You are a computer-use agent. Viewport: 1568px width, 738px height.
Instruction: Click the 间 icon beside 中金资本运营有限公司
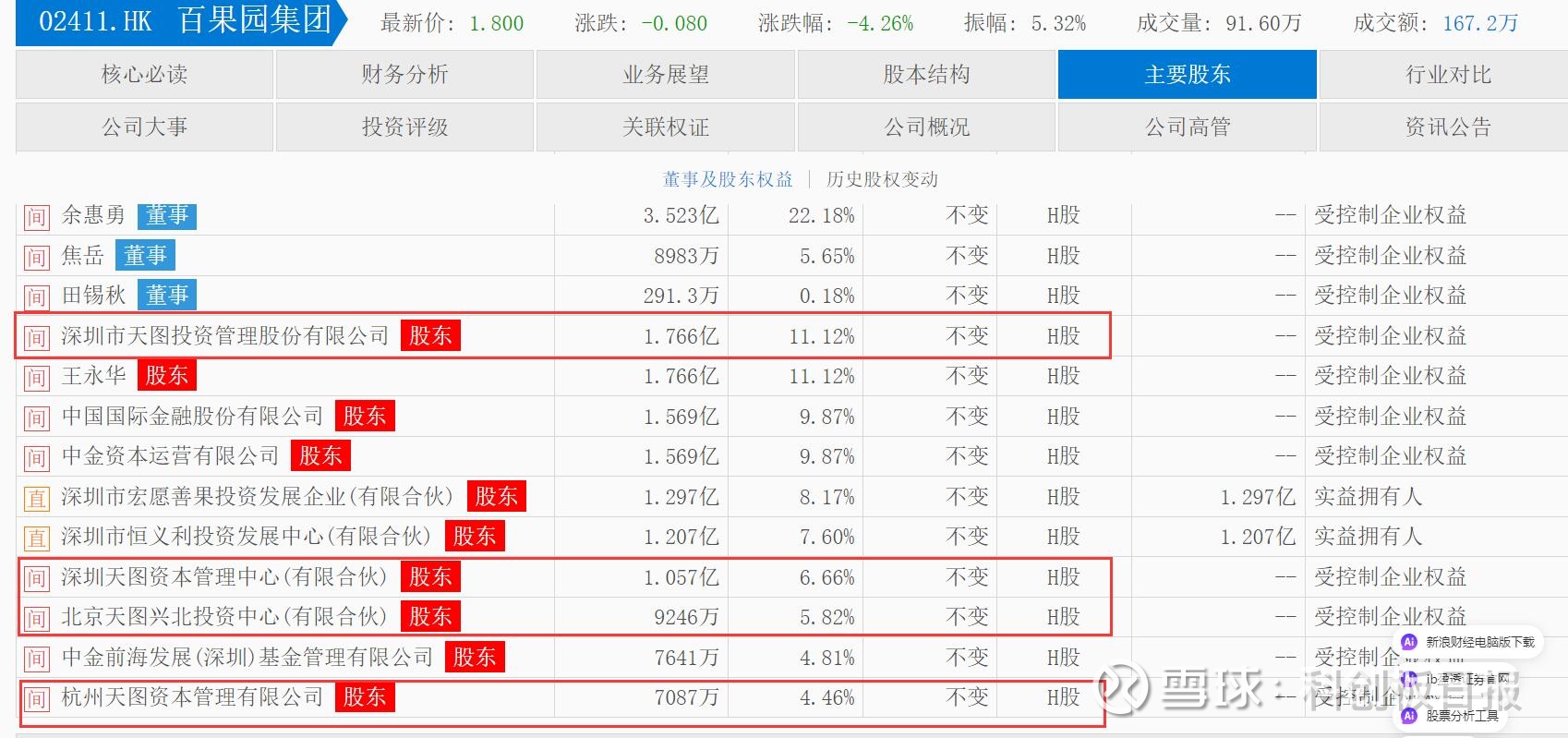(x=36, y=458)
